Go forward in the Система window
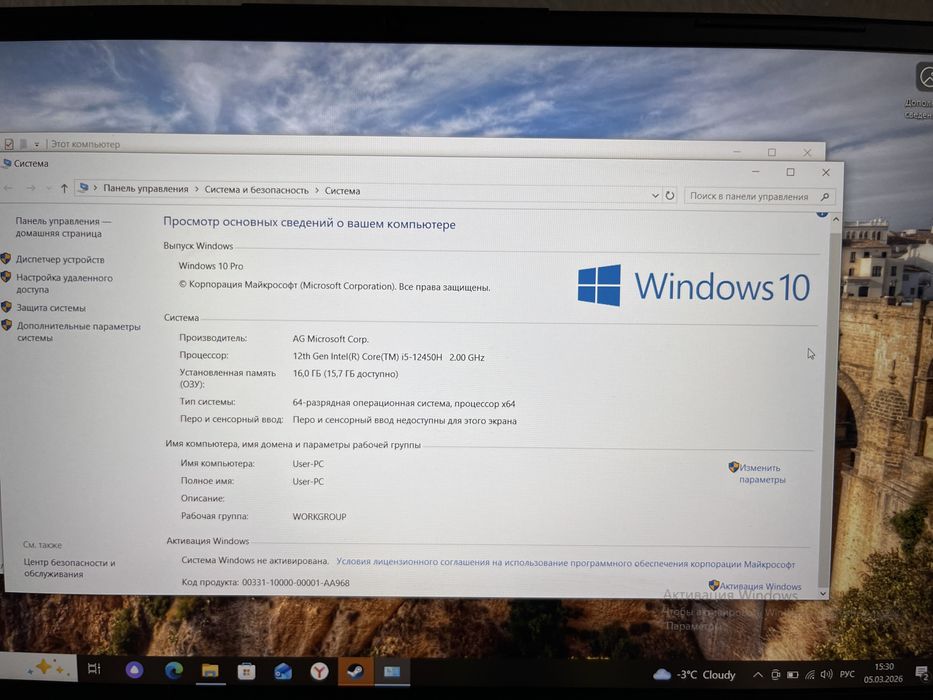This screenshot has width=933, height=700. click(x=31, y=188)
